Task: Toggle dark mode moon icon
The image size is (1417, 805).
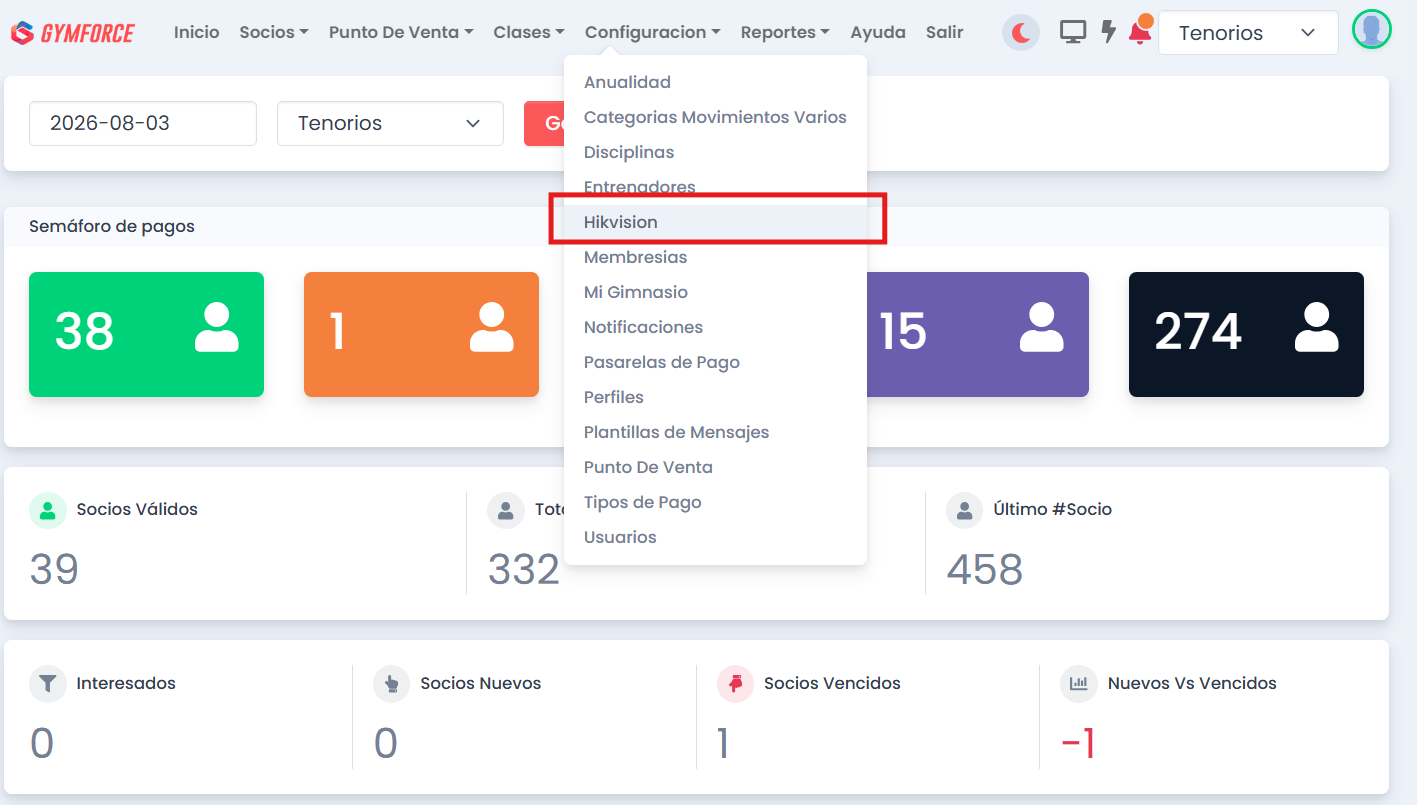Action: [1021, 33]
